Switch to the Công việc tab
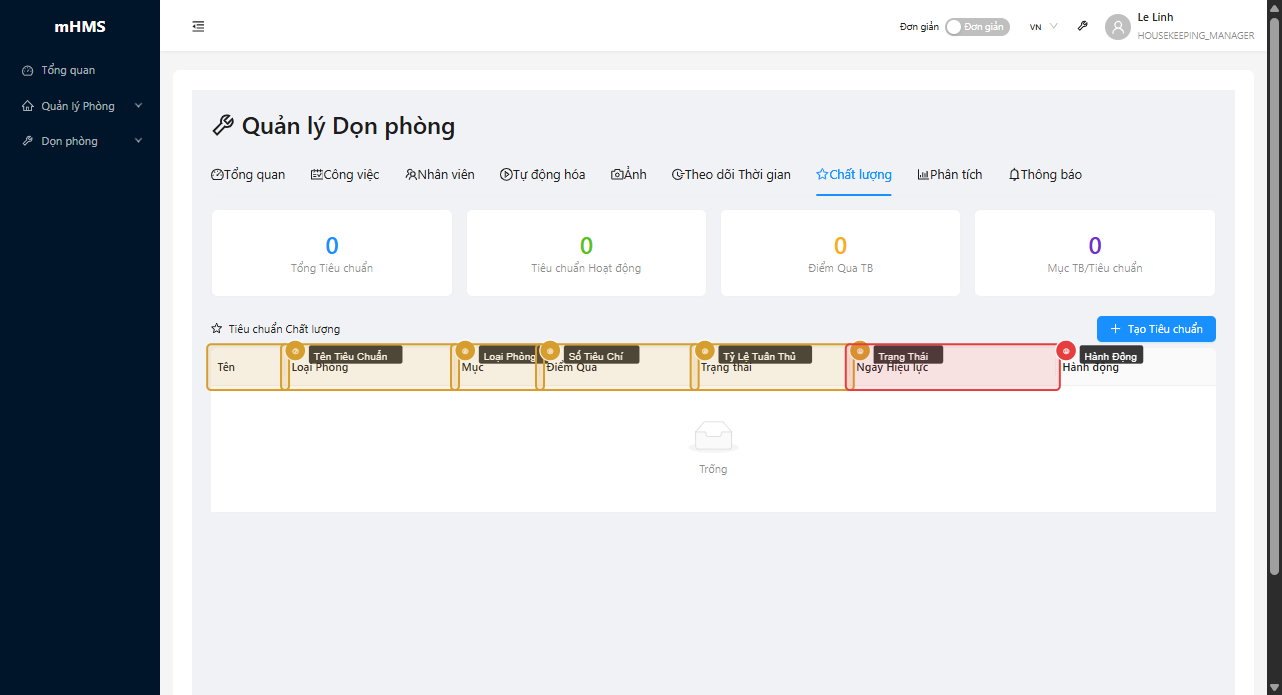 (x=345, y=175)
